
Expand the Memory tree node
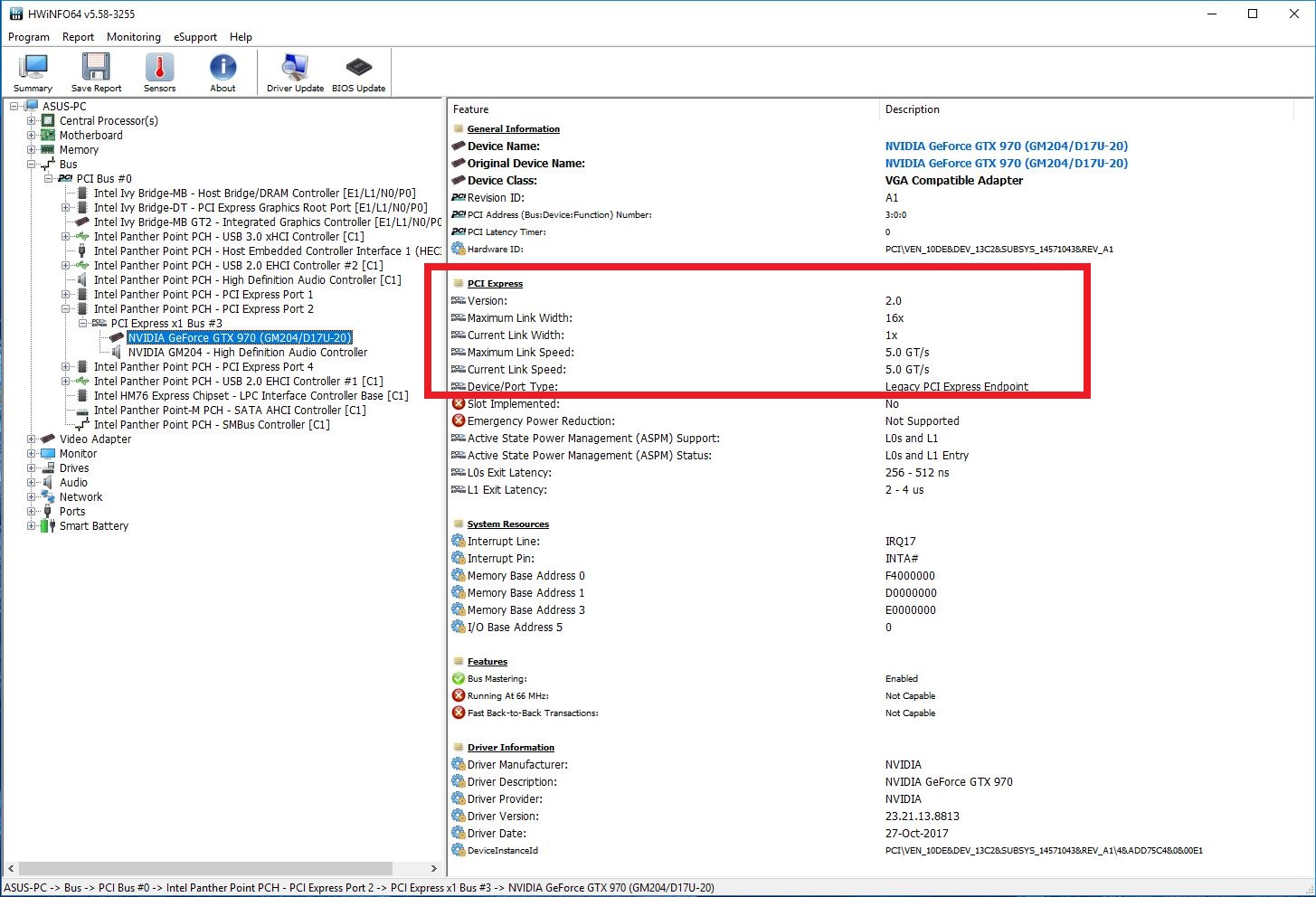pos(31,149)
